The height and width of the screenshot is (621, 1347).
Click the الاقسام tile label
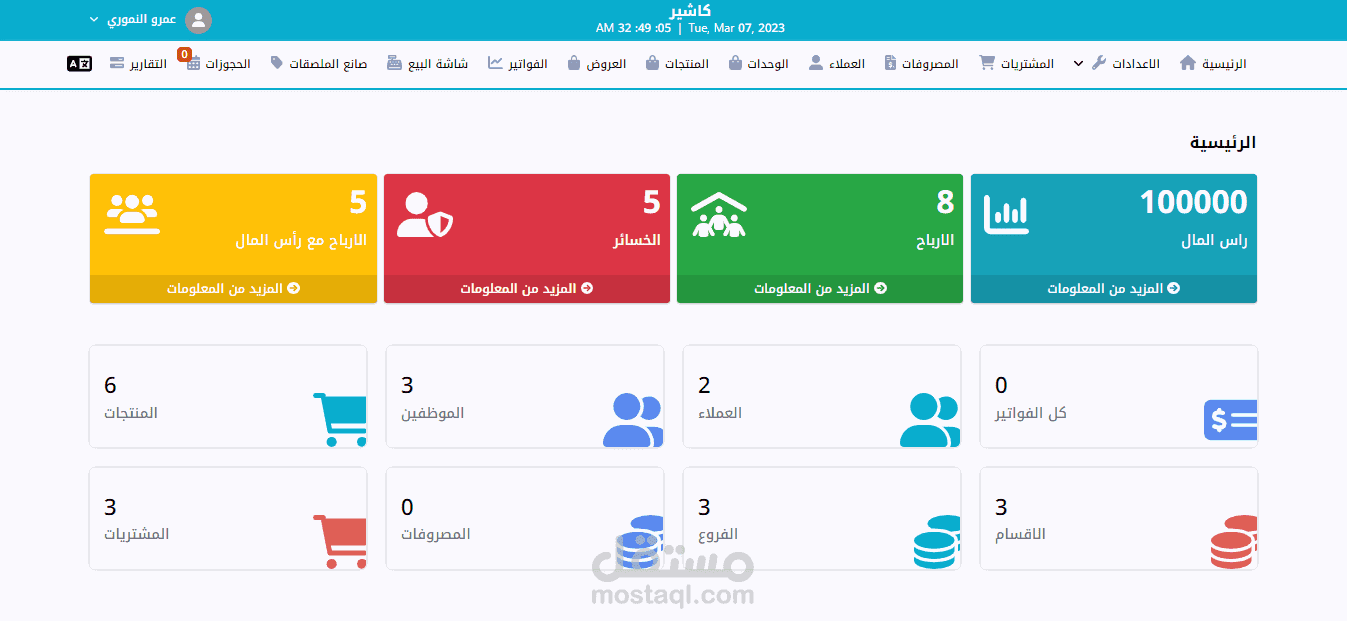point(1020,534)
